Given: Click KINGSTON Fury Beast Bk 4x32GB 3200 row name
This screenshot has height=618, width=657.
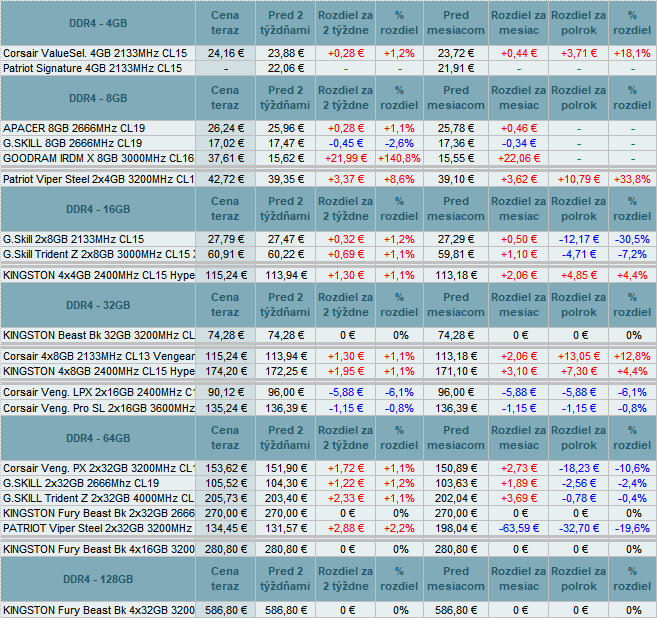Looking at the screenshot, I should (x=98, y=610).
